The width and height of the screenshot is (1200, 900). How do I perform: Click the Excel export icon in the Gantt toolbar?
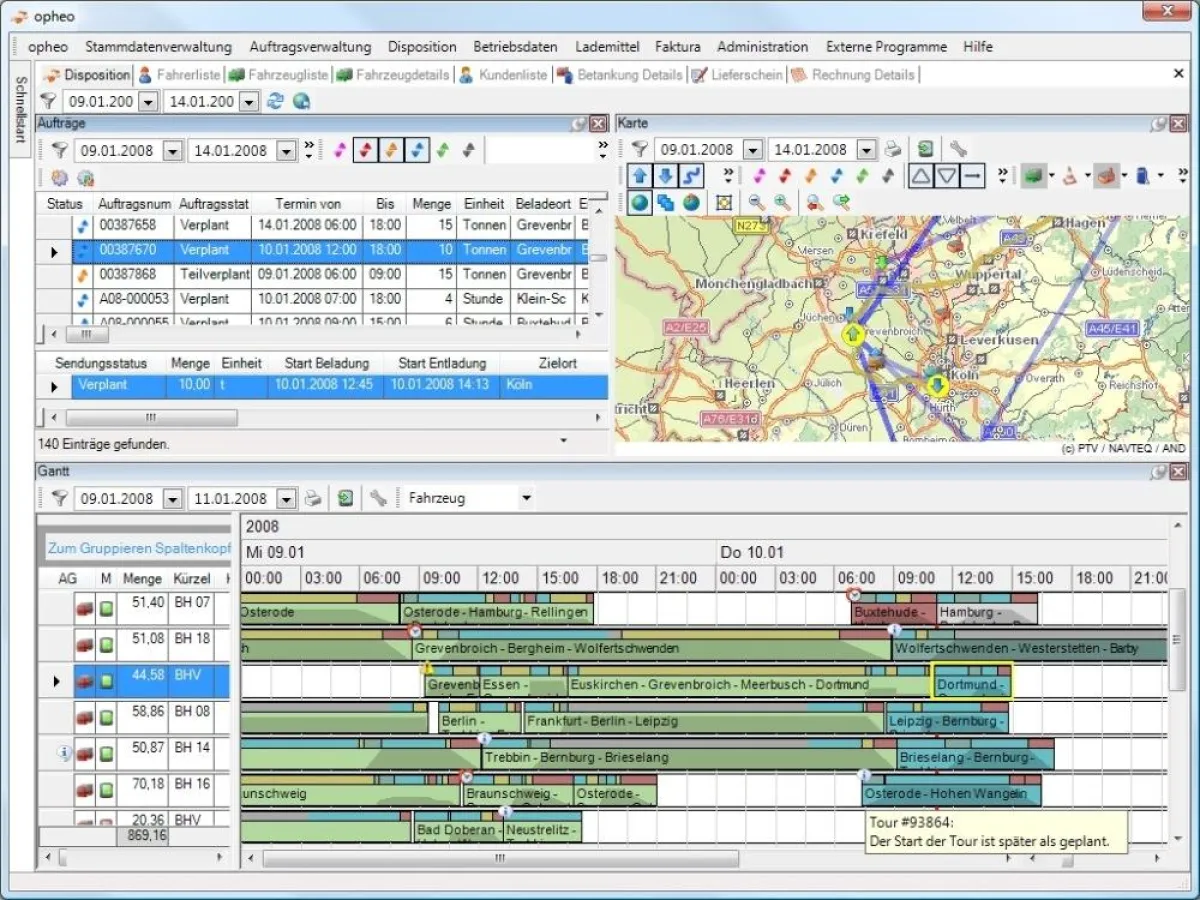click(x=345, y=498)
